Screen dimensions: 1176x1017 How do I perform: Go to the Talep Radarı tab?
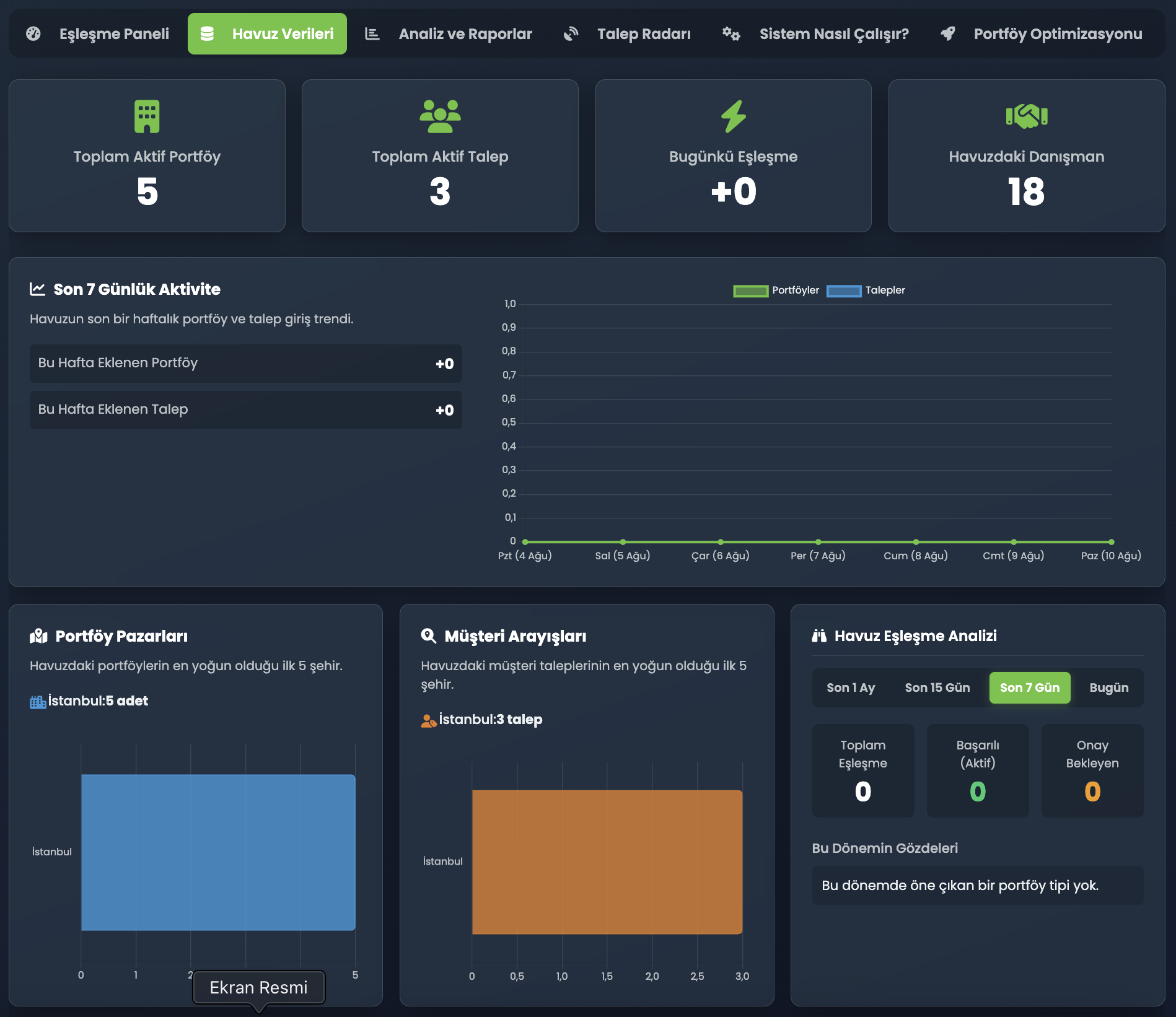(x=627, y=34)
